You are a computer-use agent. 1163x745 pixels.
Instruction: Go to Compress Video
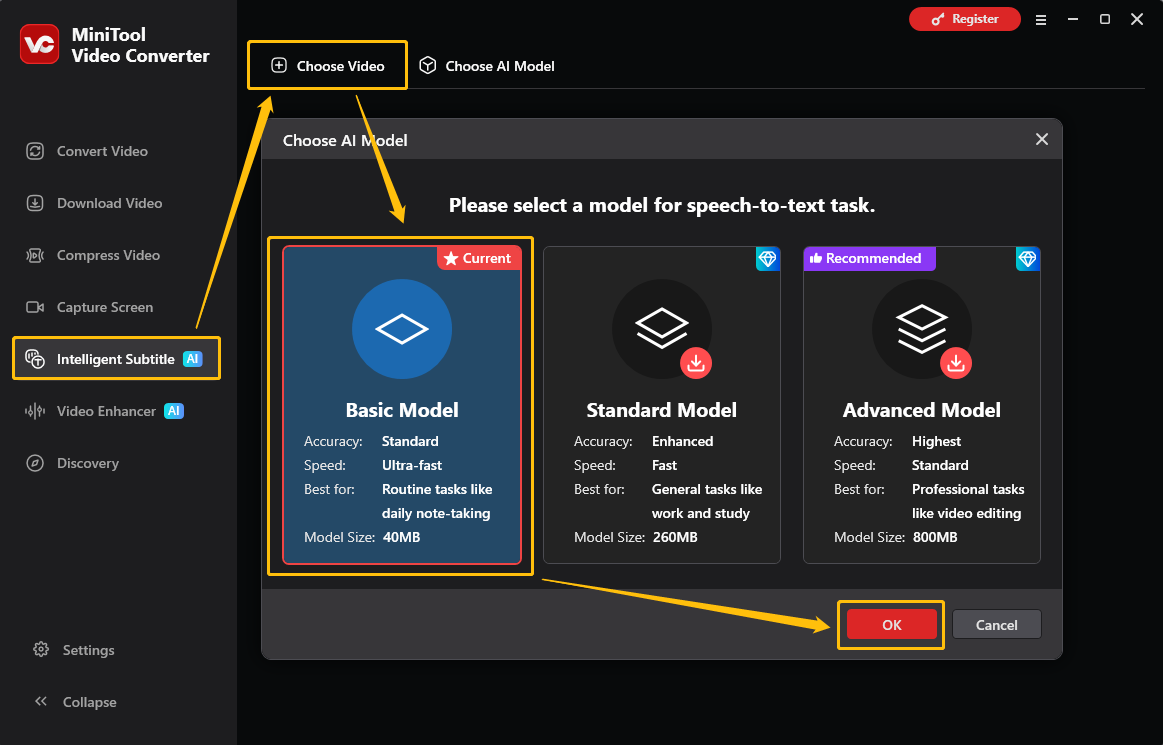tap(93, 255)
